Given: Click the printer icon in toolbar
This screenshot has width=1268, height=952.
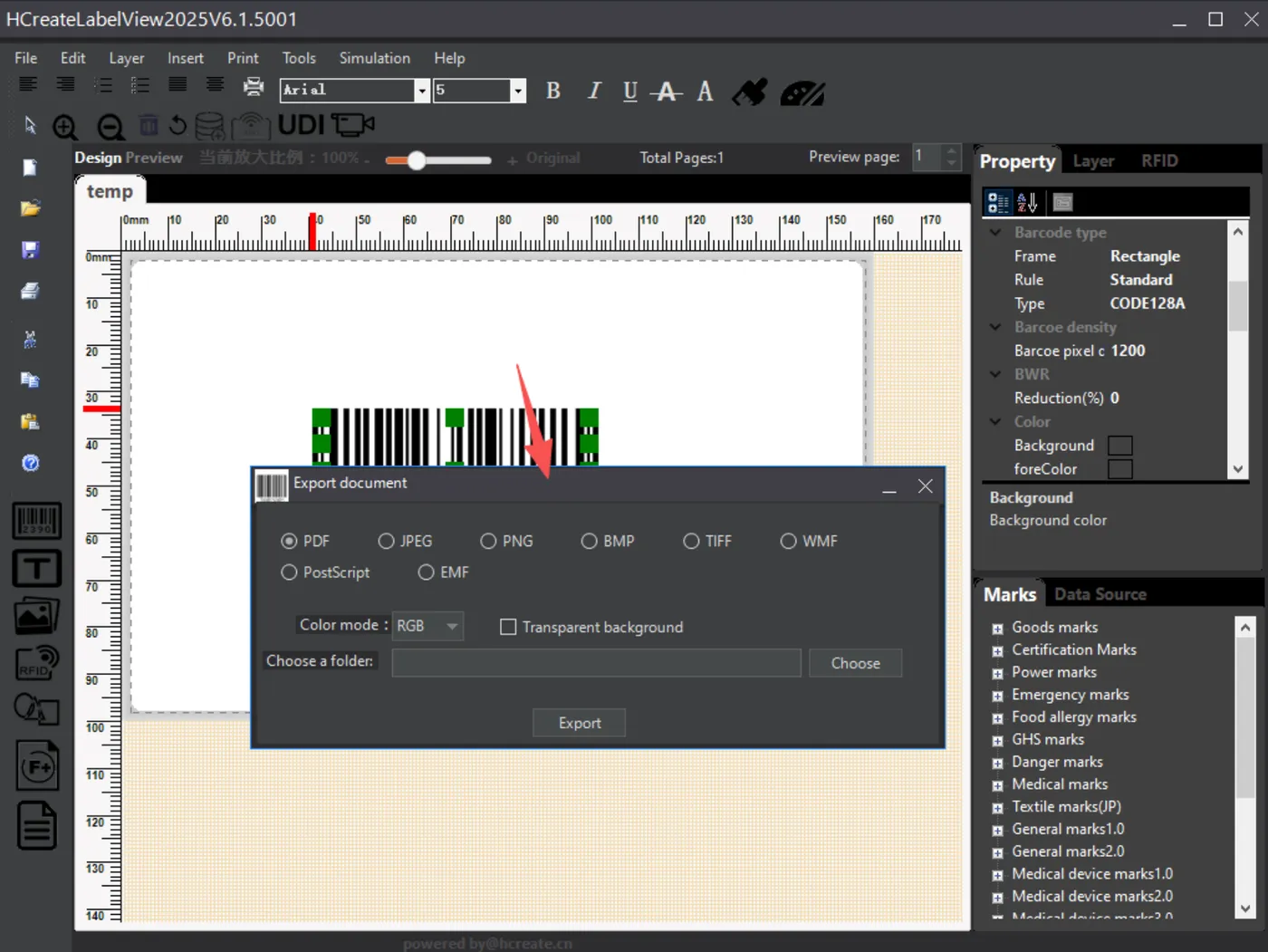Looking at the screenshot, I should [254, 87].
